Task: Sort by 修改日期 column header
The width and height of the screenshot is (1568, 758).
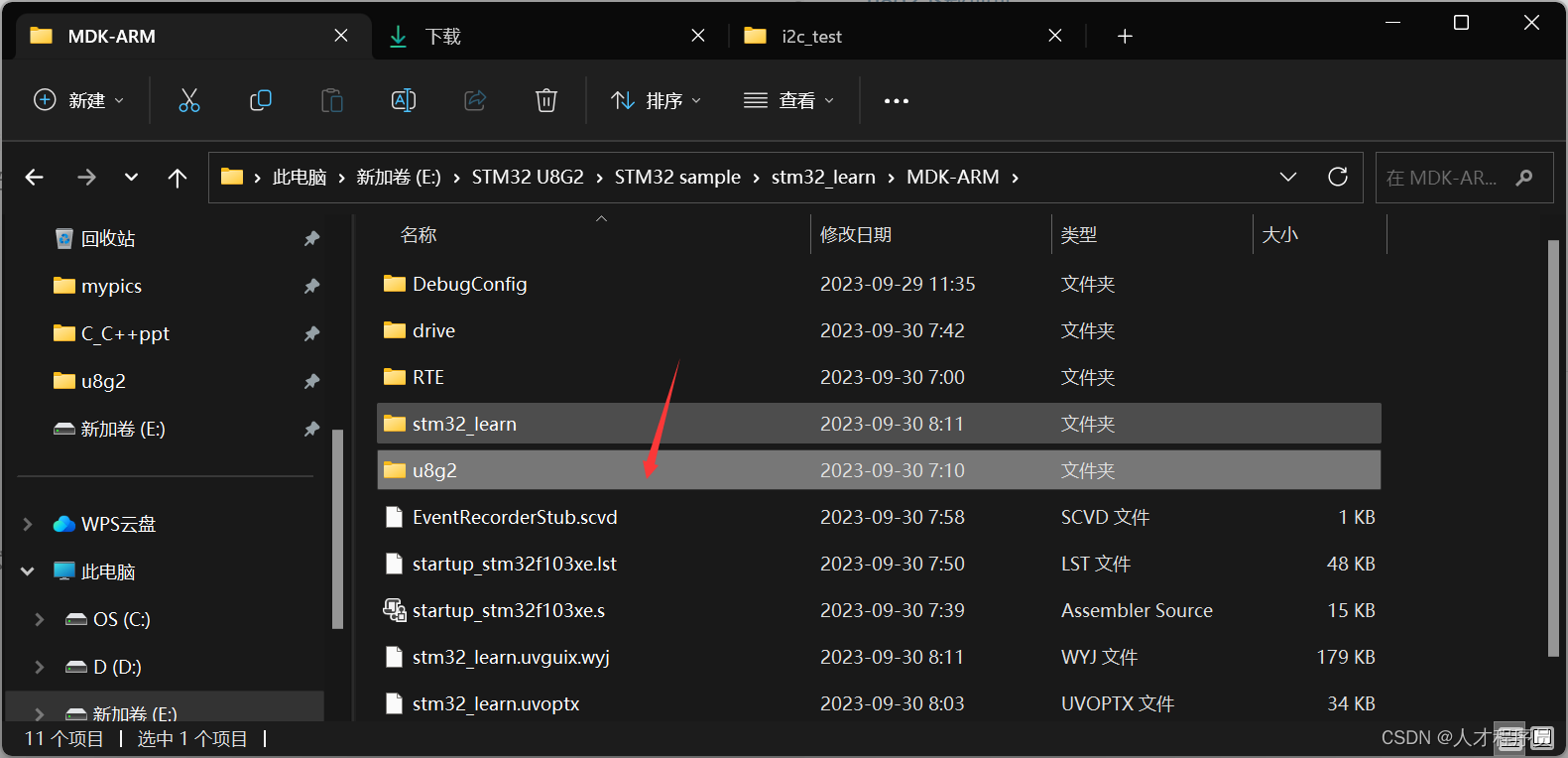Action: (x=856, y=235)
